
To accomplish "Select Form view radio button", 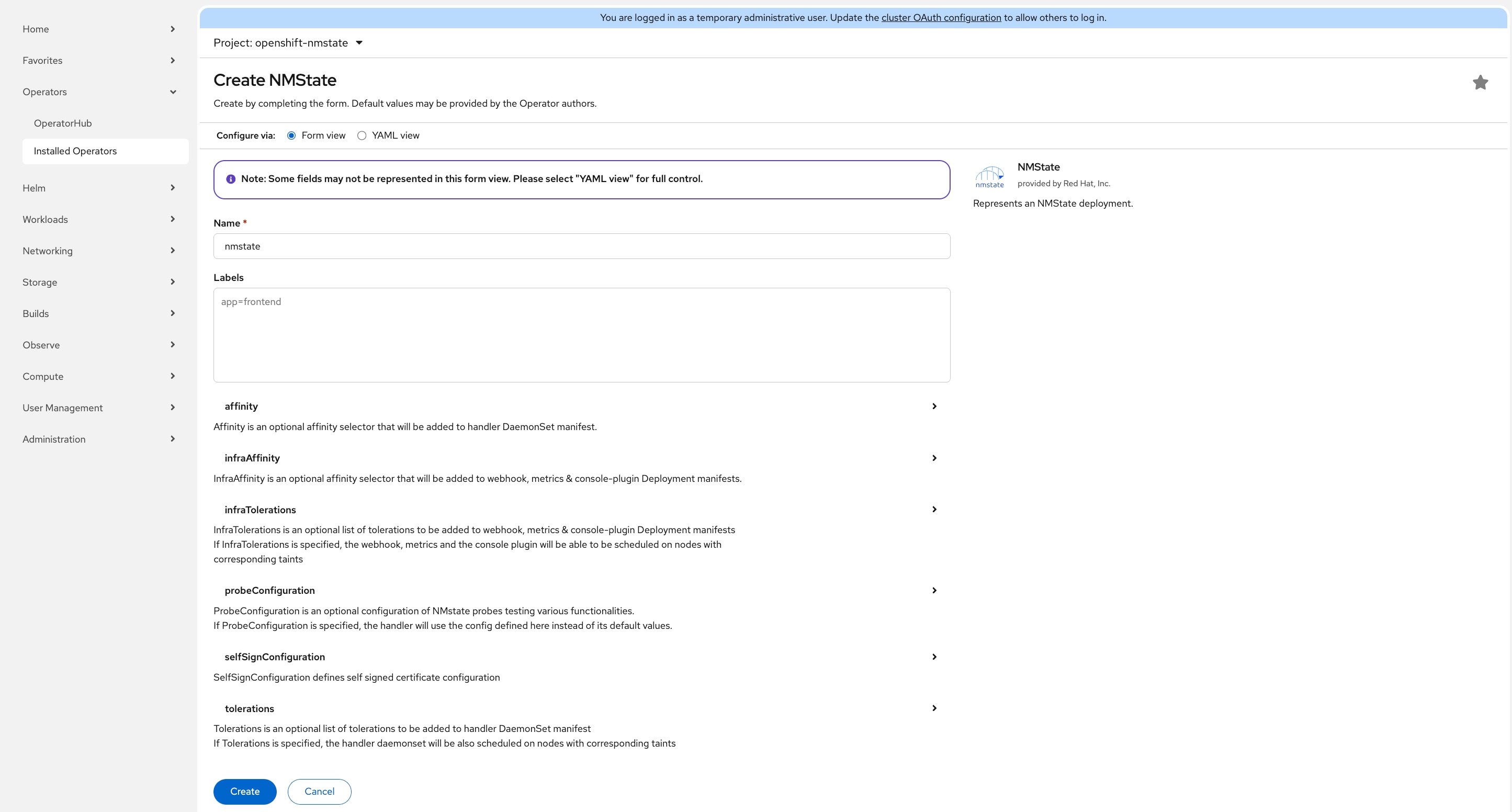I will tap(291, 136).
